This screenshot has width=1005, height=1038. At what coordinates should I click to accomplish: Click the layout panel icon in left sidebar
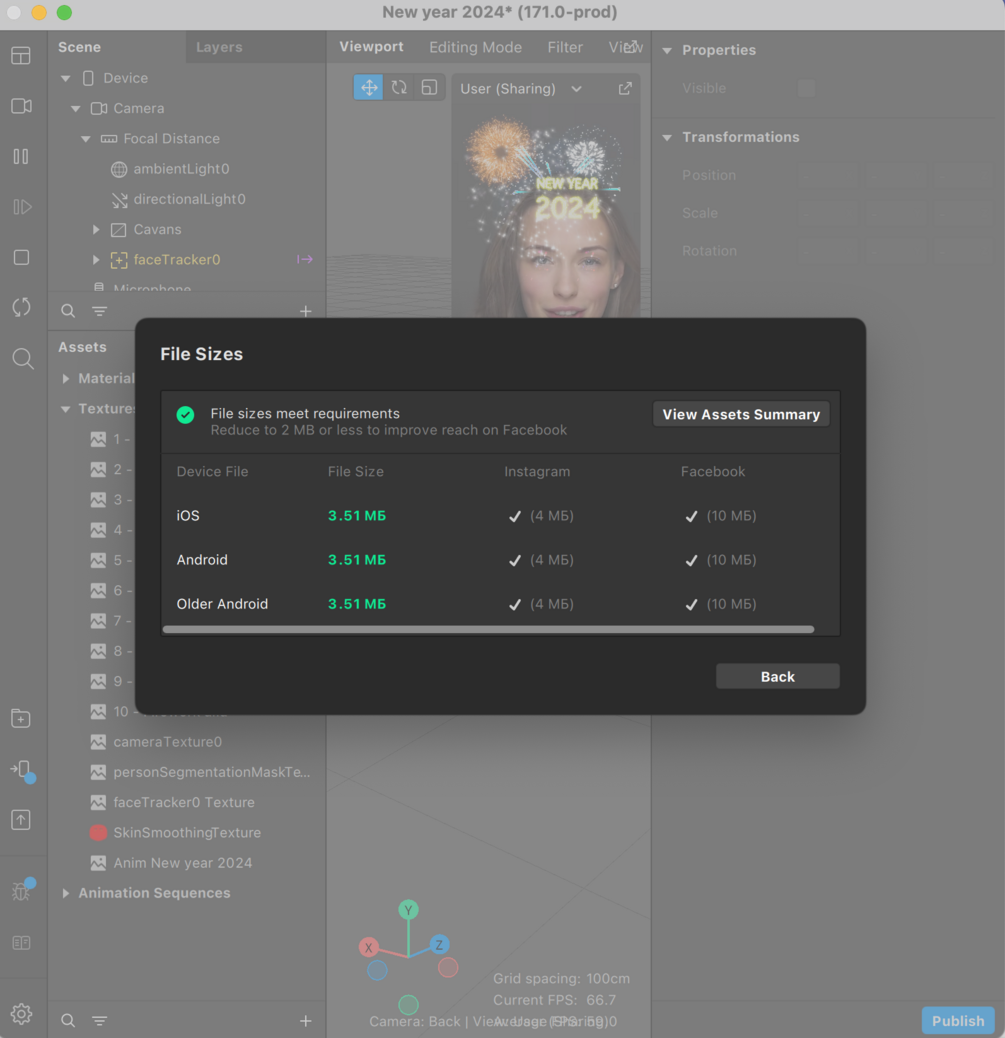21,56
